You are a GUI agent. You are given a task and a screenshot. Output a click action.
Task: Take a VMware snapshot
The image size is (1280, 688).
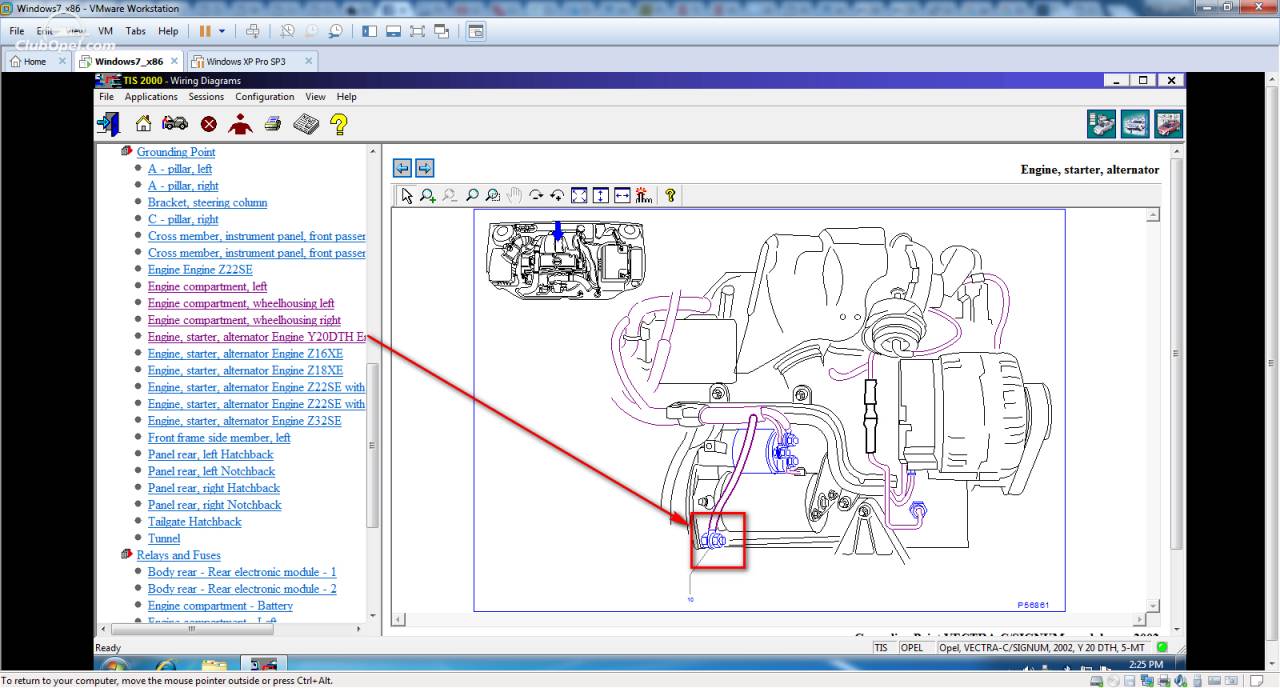[x=287, y=31]
